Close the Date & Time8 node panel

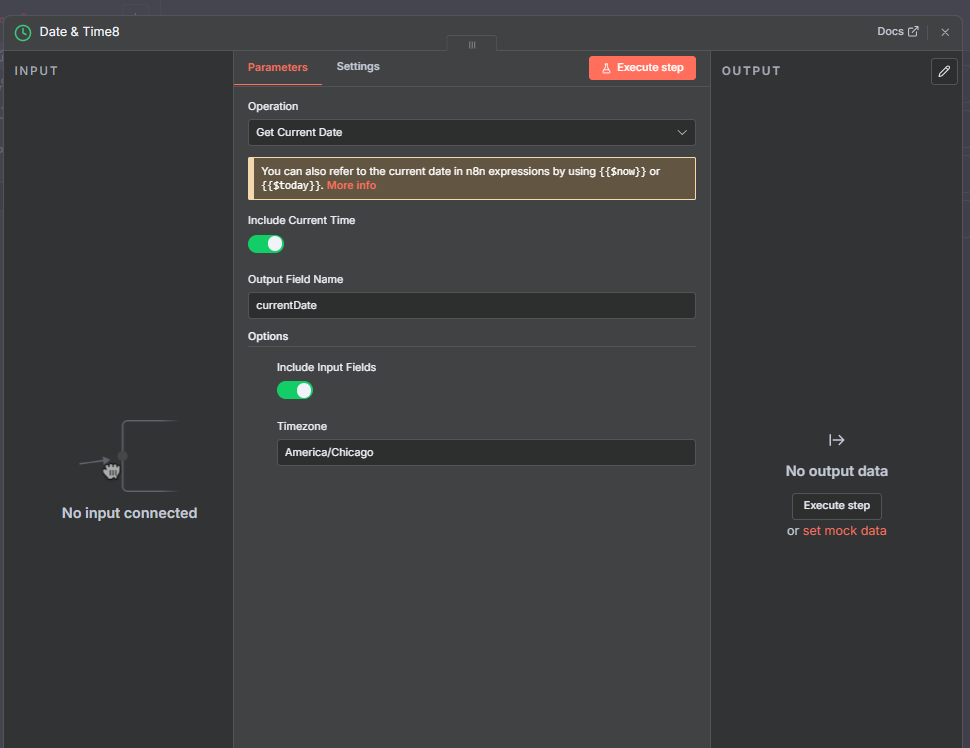(x=945, y=32)
